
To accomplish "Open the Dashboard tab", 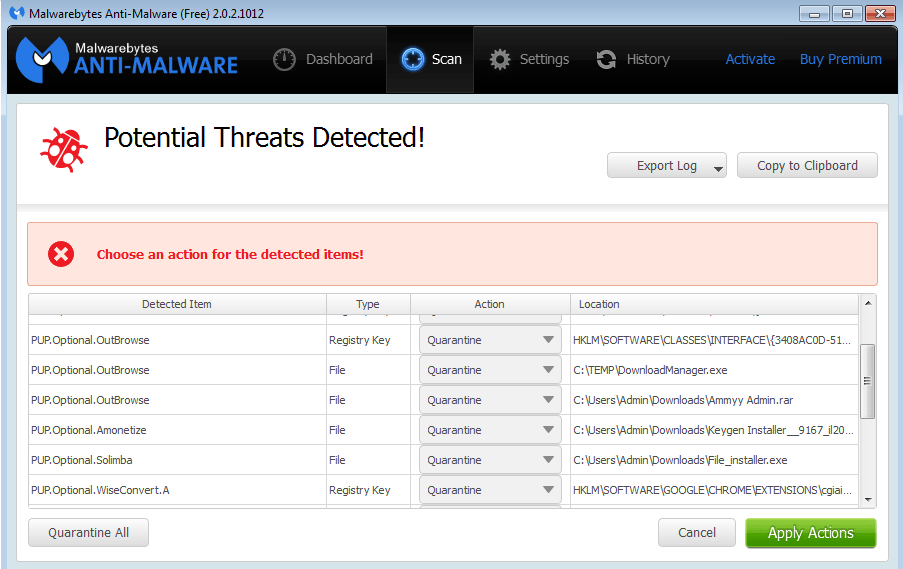I will pos(323,59).
